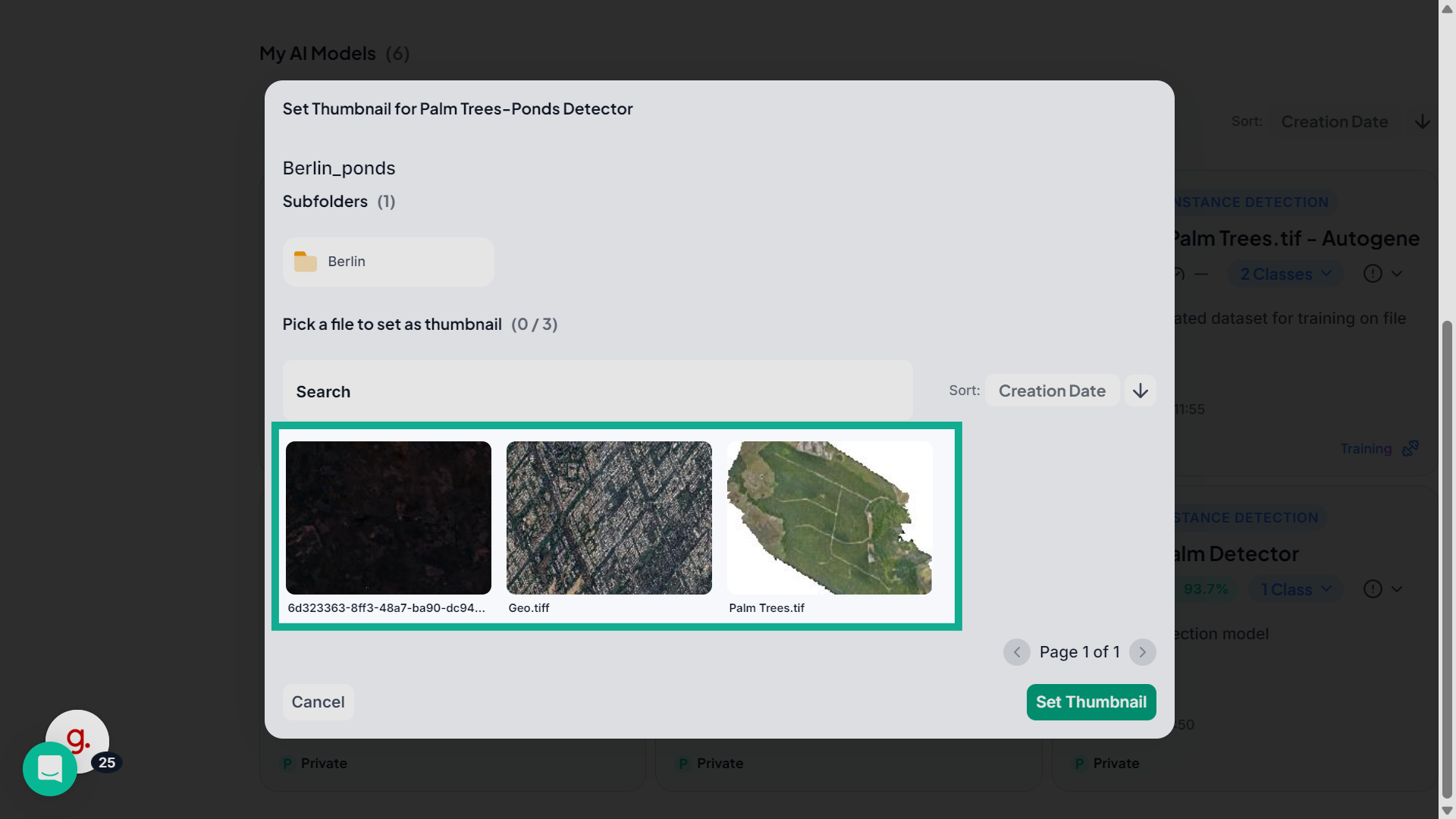Click the Berlin_ponds folder heading
The height and width of the screenshot is (819, 1456).
[339, 168]
